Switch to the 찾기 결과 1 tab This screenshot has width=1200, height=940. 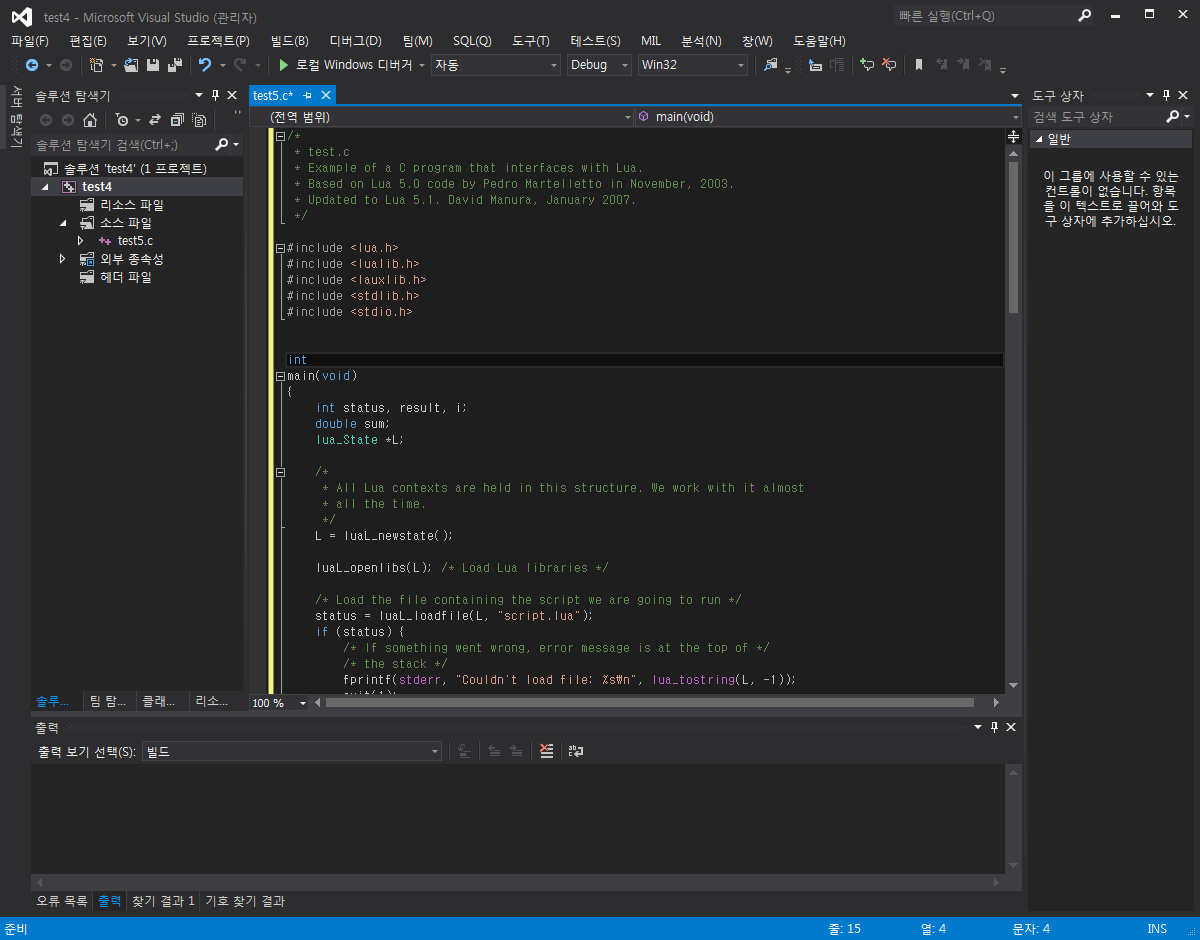point(163,901)
